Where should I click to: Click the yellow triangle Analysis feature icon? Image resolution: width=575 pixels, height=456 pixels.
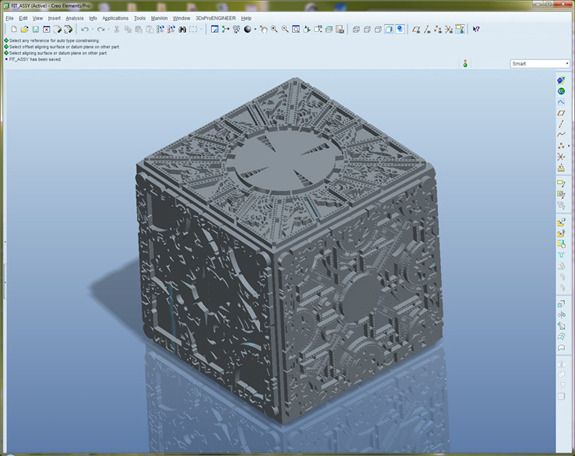(561, 168)
